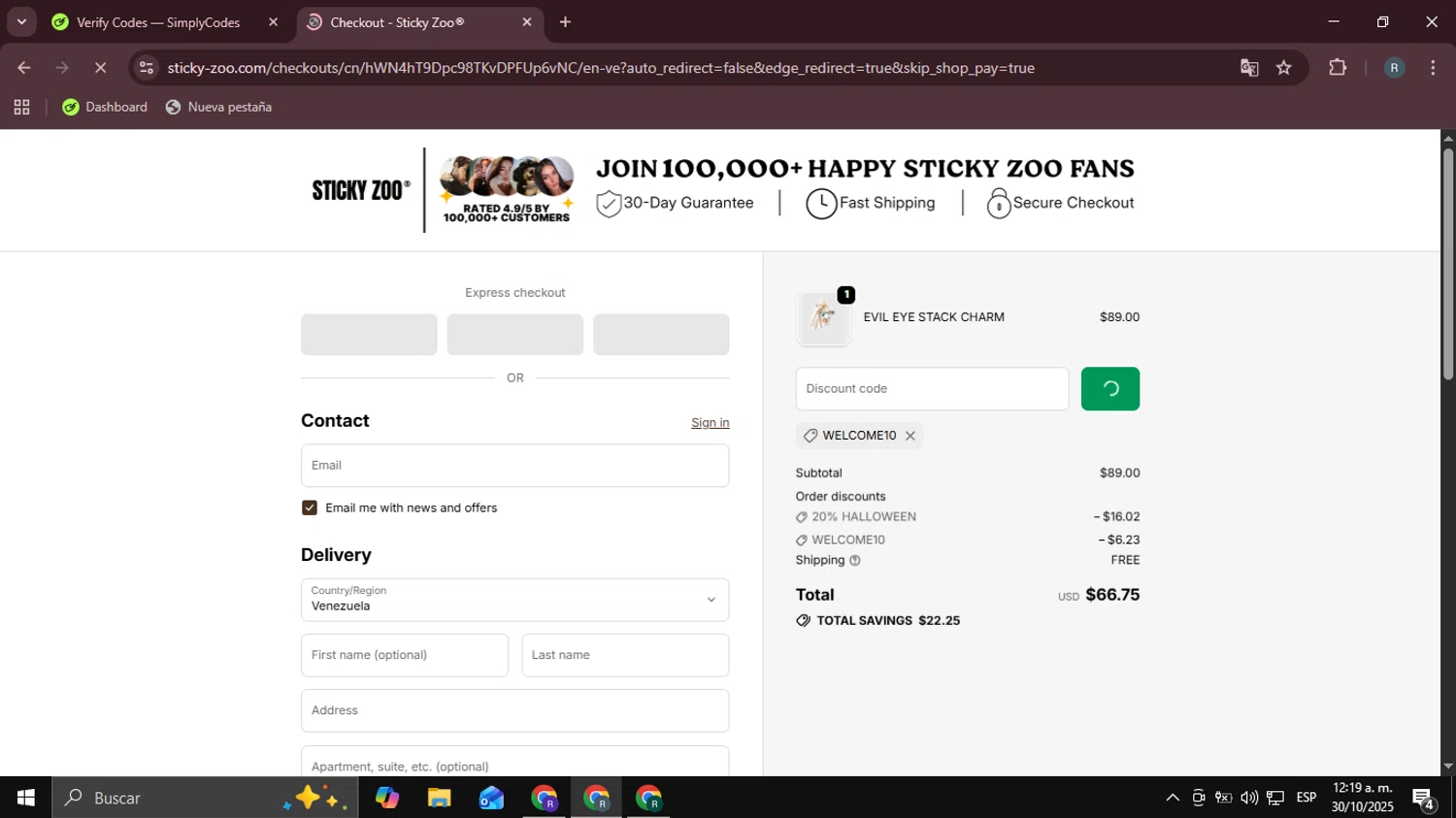Click the Fast Shipping clock icon

coord(821,204)
